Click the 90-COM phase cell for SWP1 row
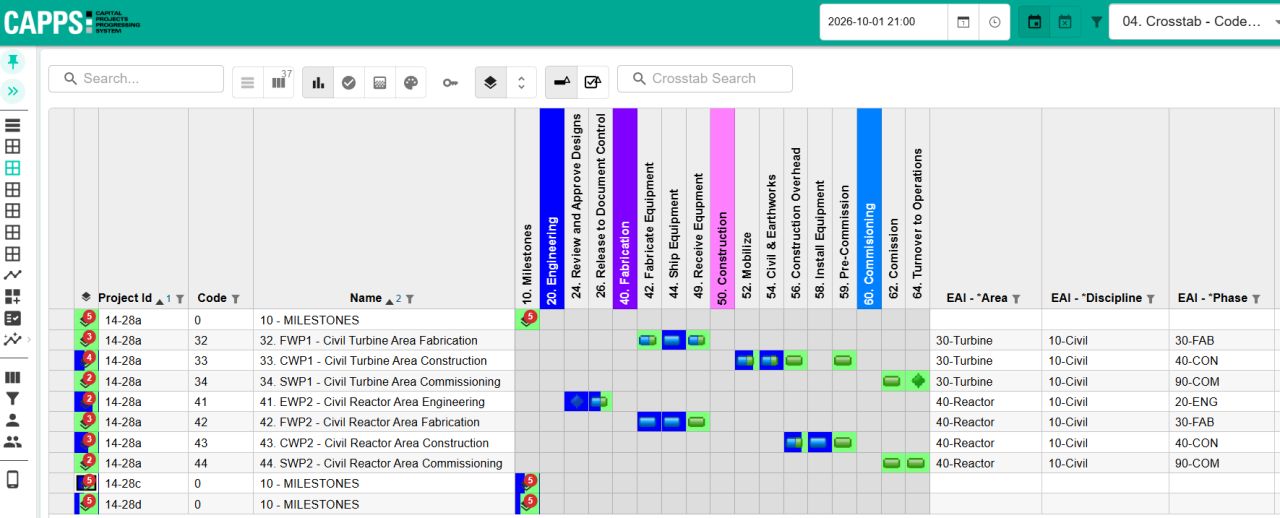This screenshot has height=518, width=1280. [x=1222, y=382]
